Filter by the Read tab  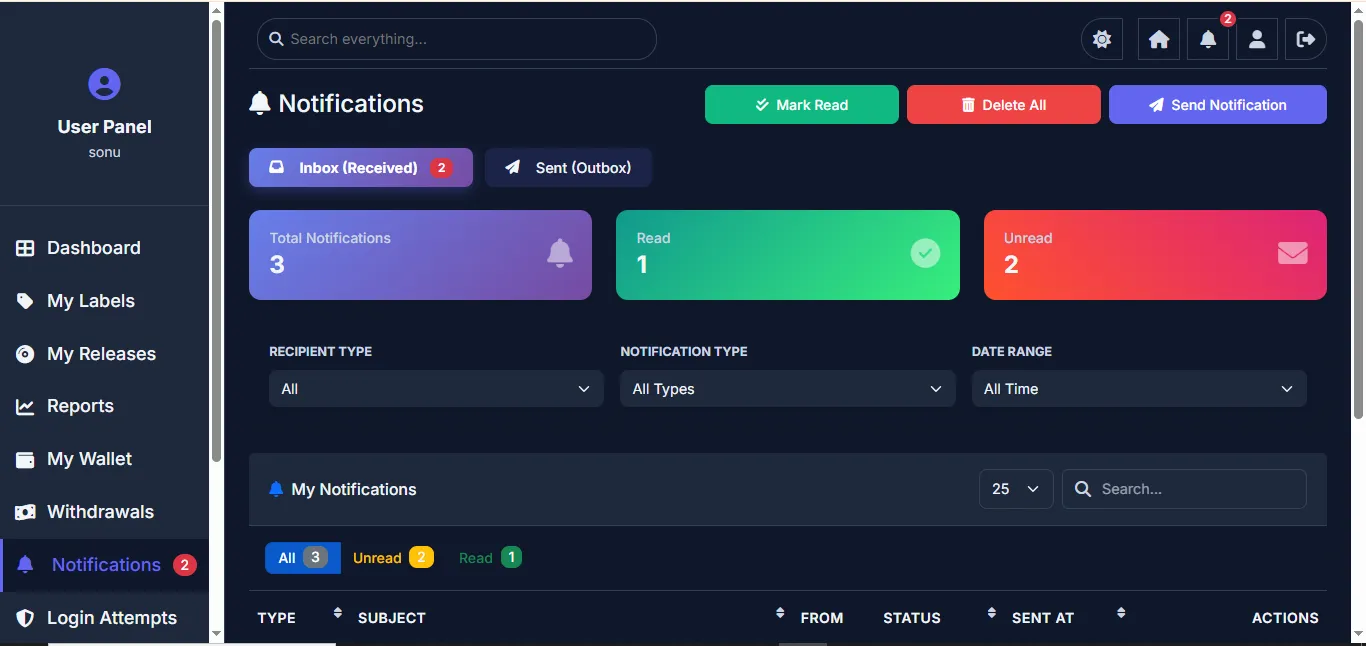490,558
